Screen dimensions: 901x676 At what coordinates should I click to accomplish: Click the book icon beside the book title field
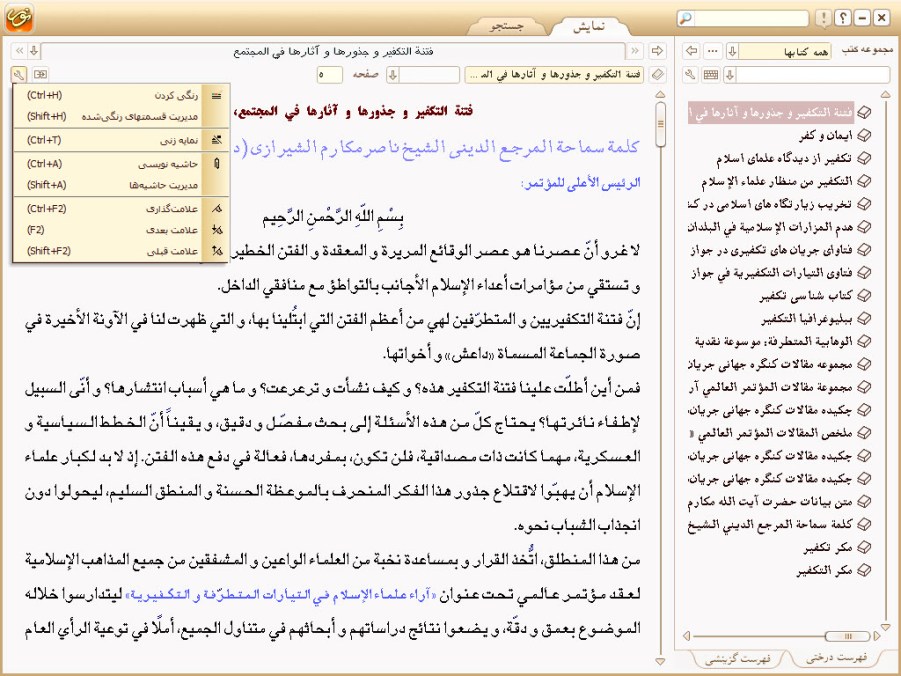[x=658, y=75]
